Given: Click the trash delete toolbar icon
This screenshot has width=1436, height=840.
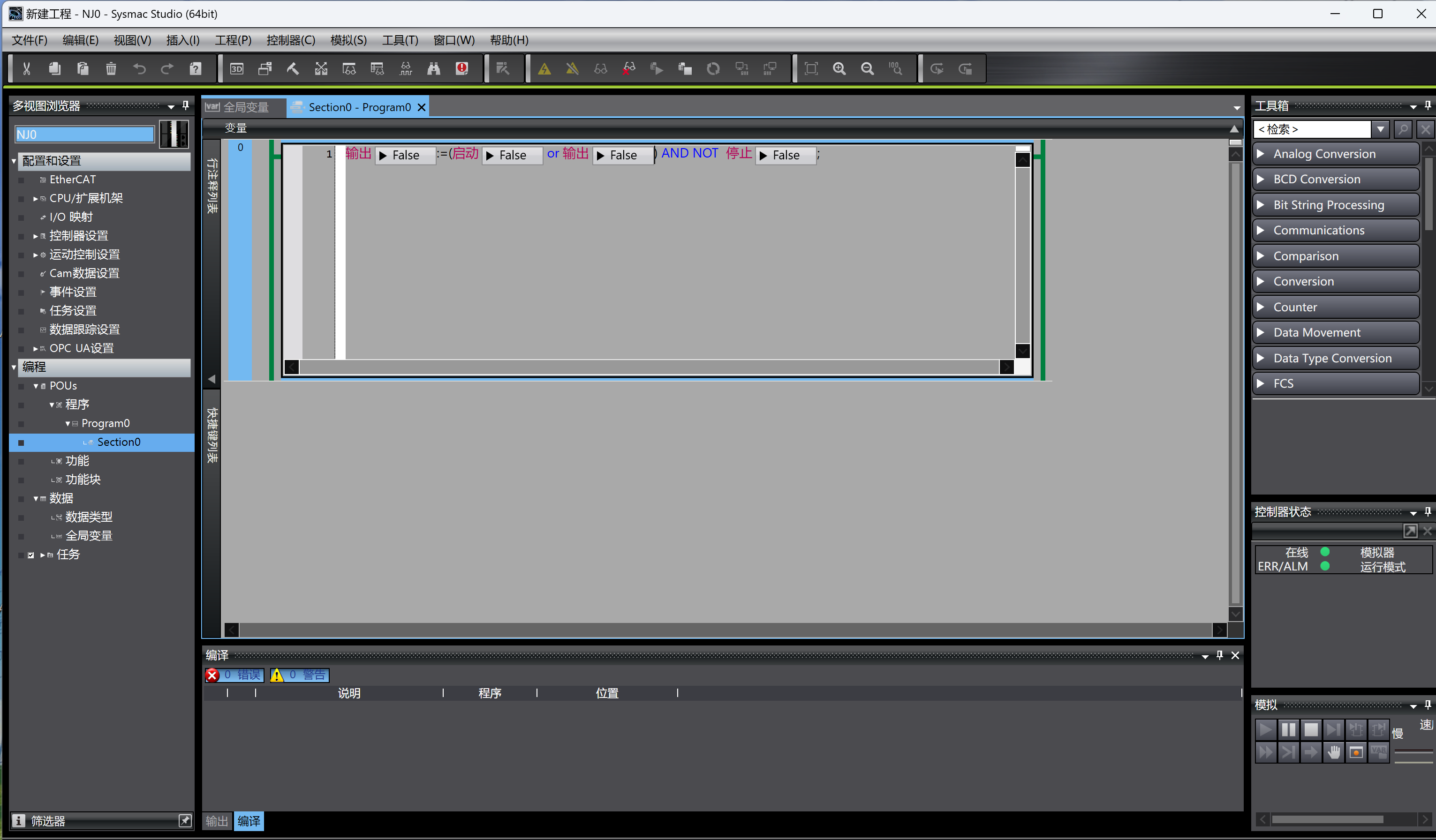Looking at the screenshot, I should pyautogui.click(x=111, y=69).
